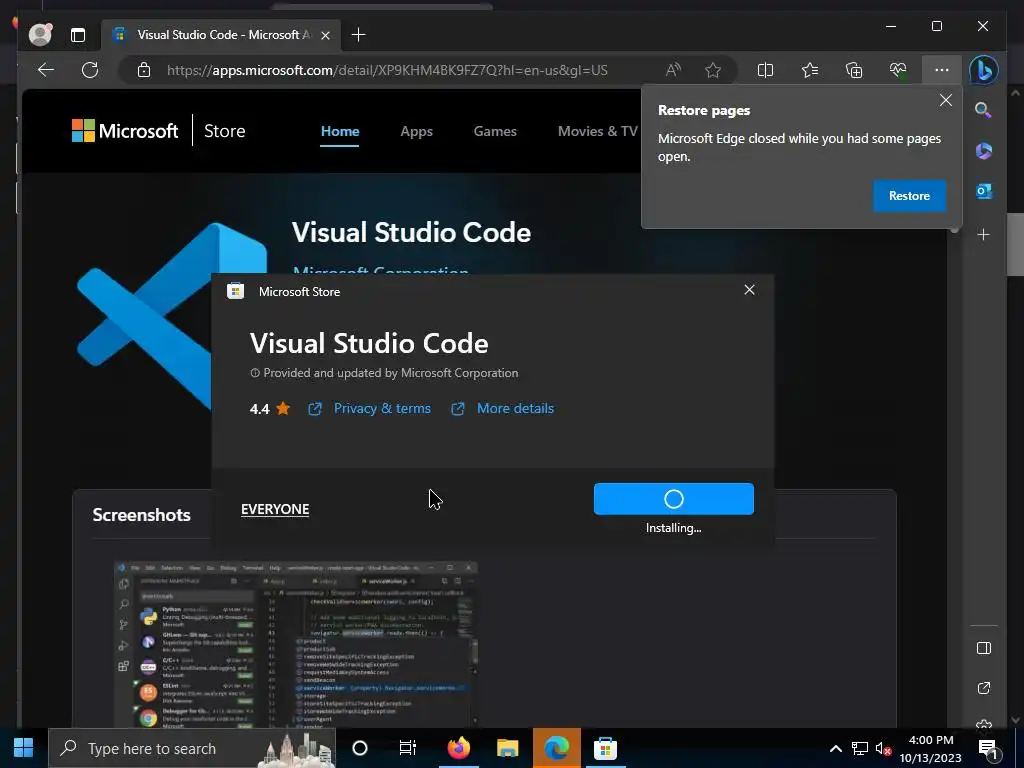1024x768 pixels.
Task: Open the sidebar split window icon
Action: [x=984, y=648]
